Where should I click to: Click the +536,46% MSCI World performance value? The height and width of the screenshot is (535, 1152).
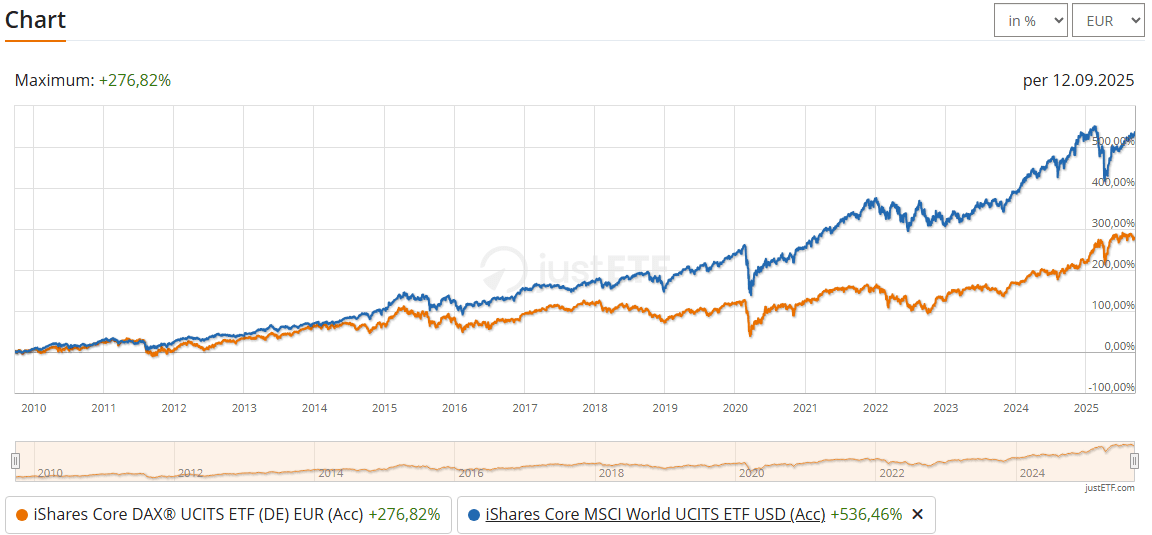(x=866, y=514)
